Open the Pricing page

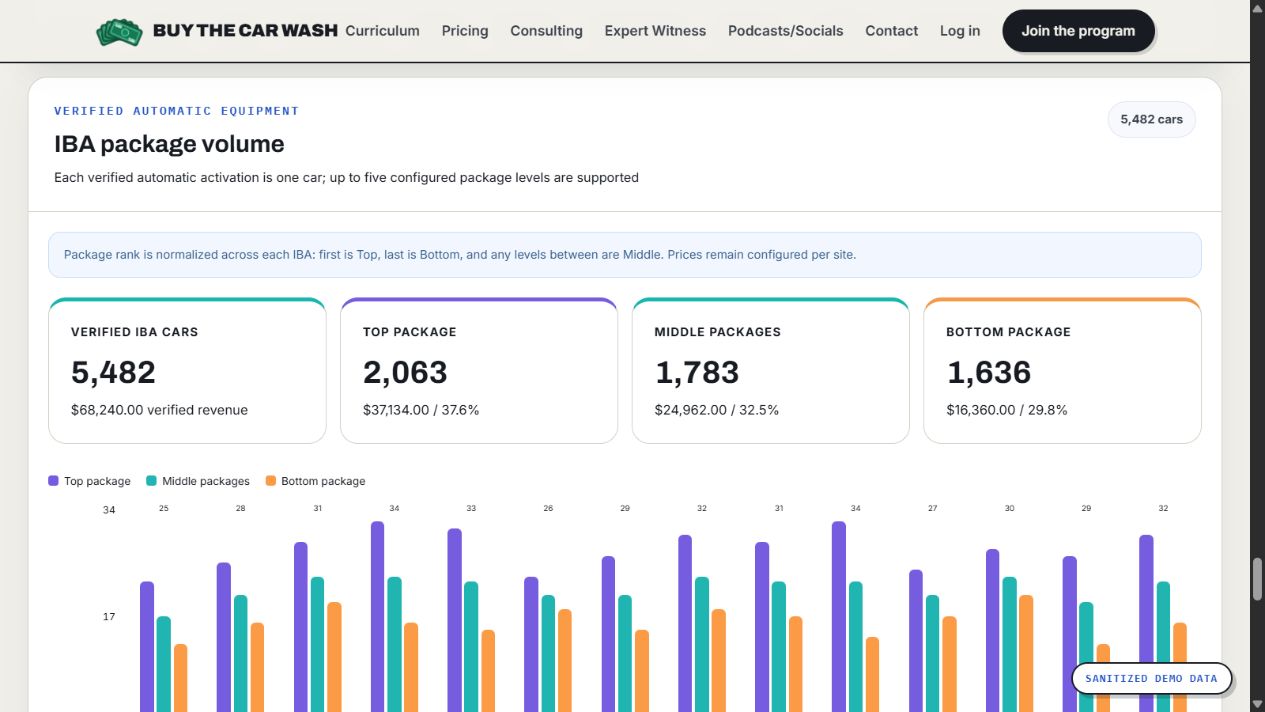pos(465,31)
